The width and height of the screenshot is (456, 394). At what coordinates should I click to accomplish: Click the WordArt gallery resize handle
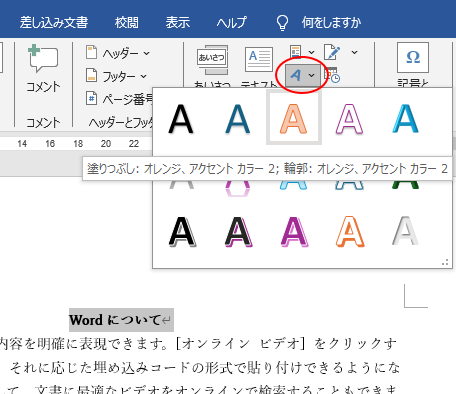tap(445, 262)
